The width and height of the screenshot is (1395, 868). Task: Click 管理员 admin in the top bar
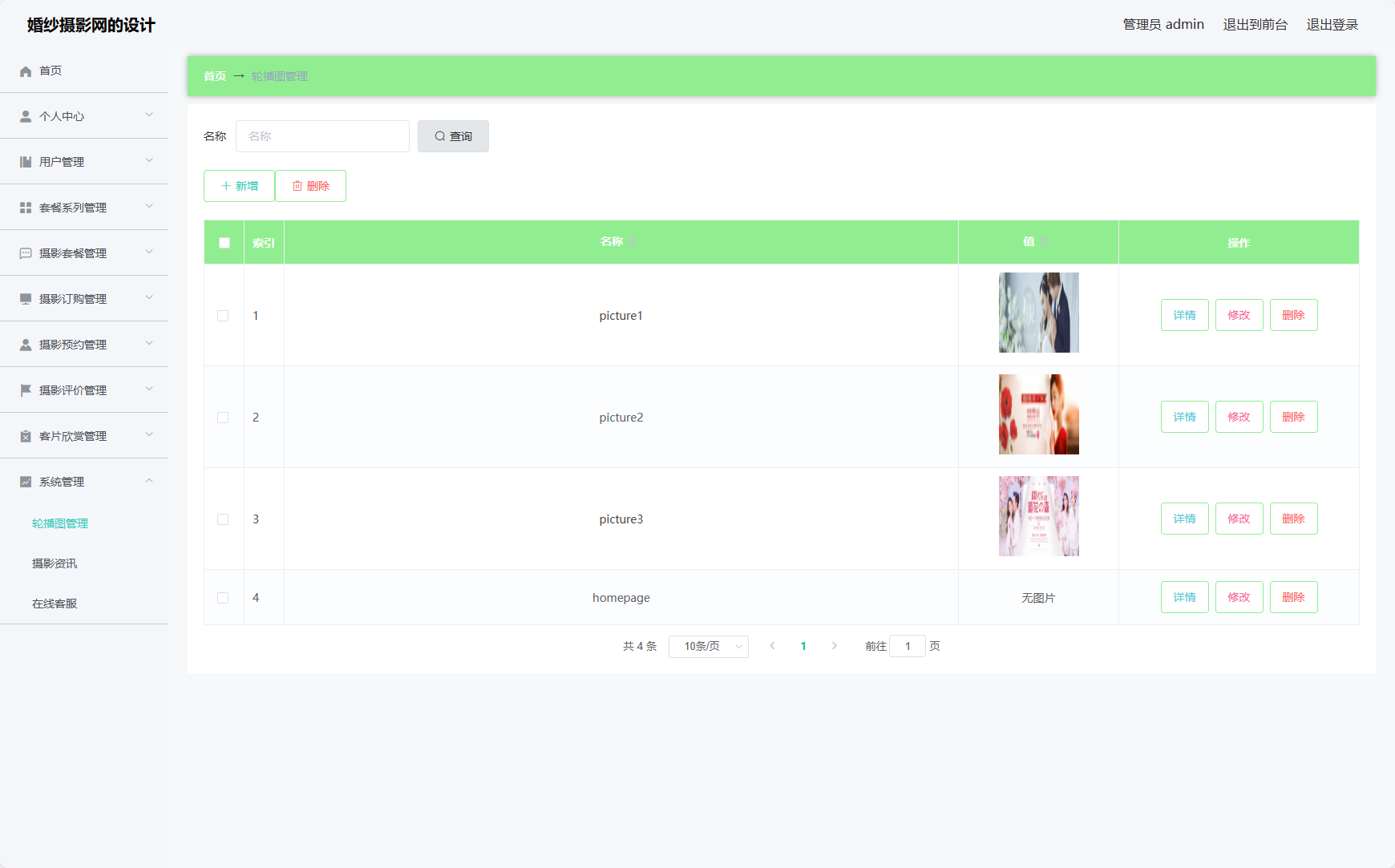pyautogui.click(x=1163, y=25)
